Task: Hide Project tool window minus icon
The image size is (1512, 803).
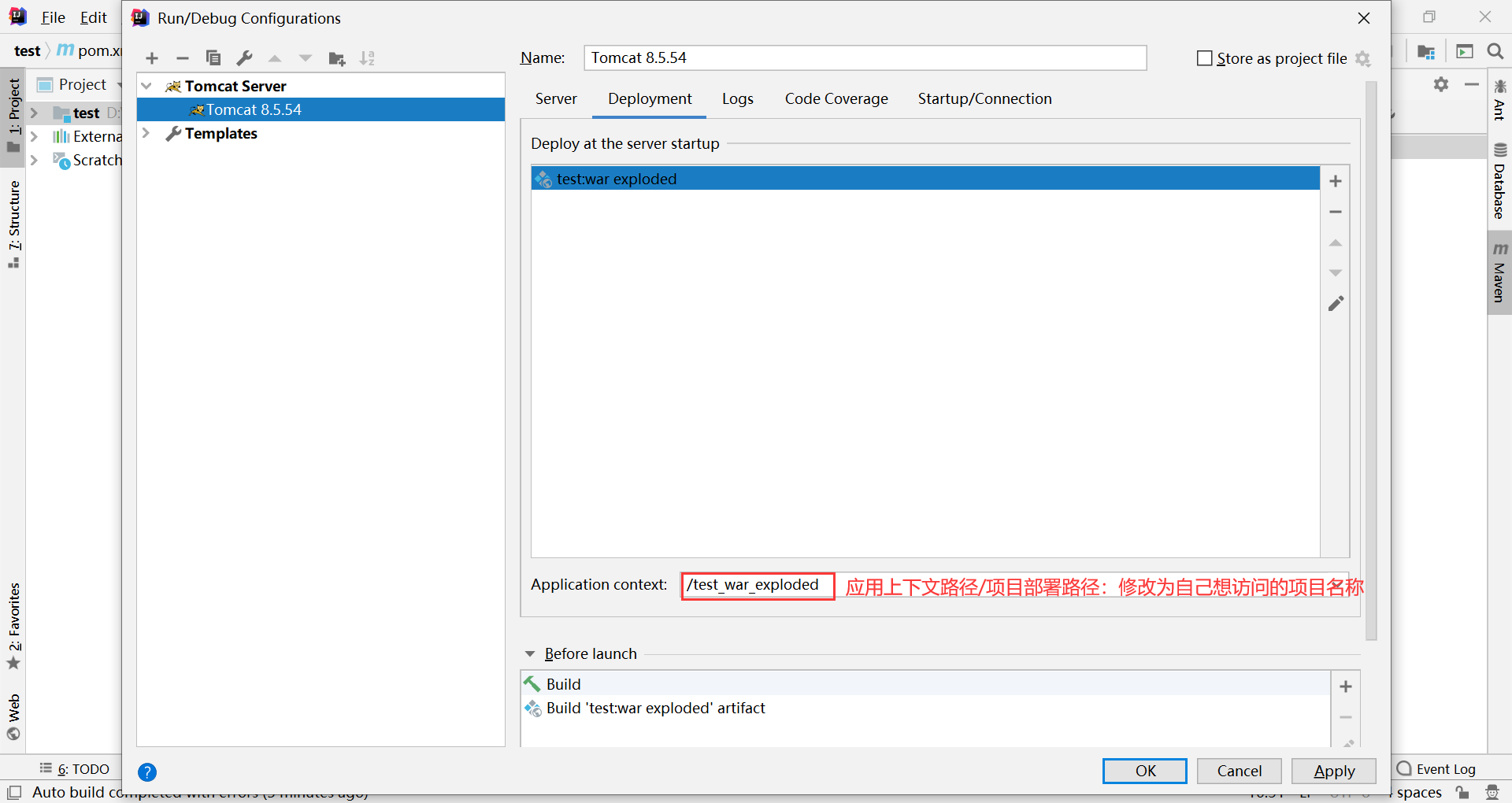Action: point(1472,84)
